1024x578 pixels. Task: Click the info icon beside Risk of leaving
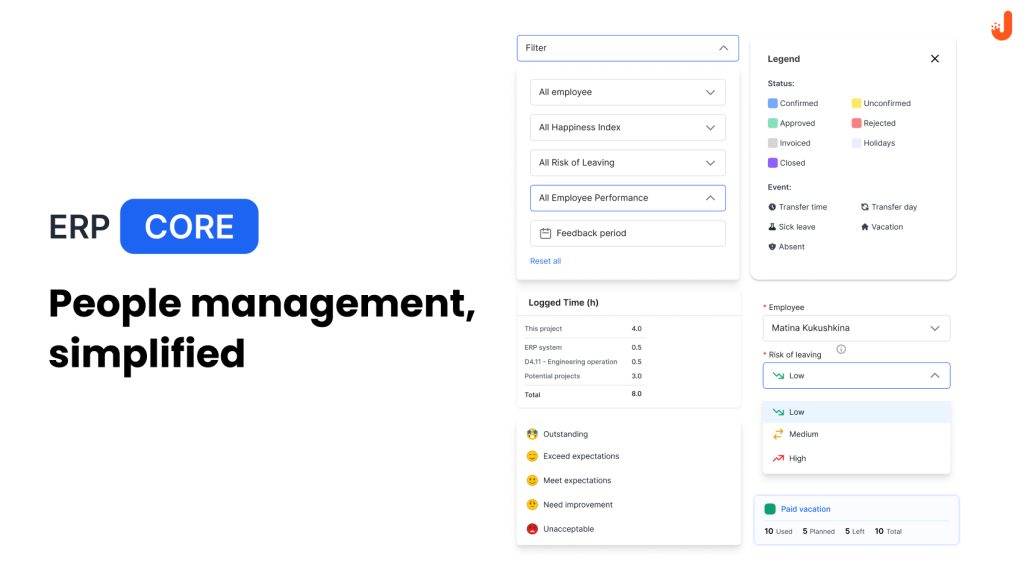(841, 349)
